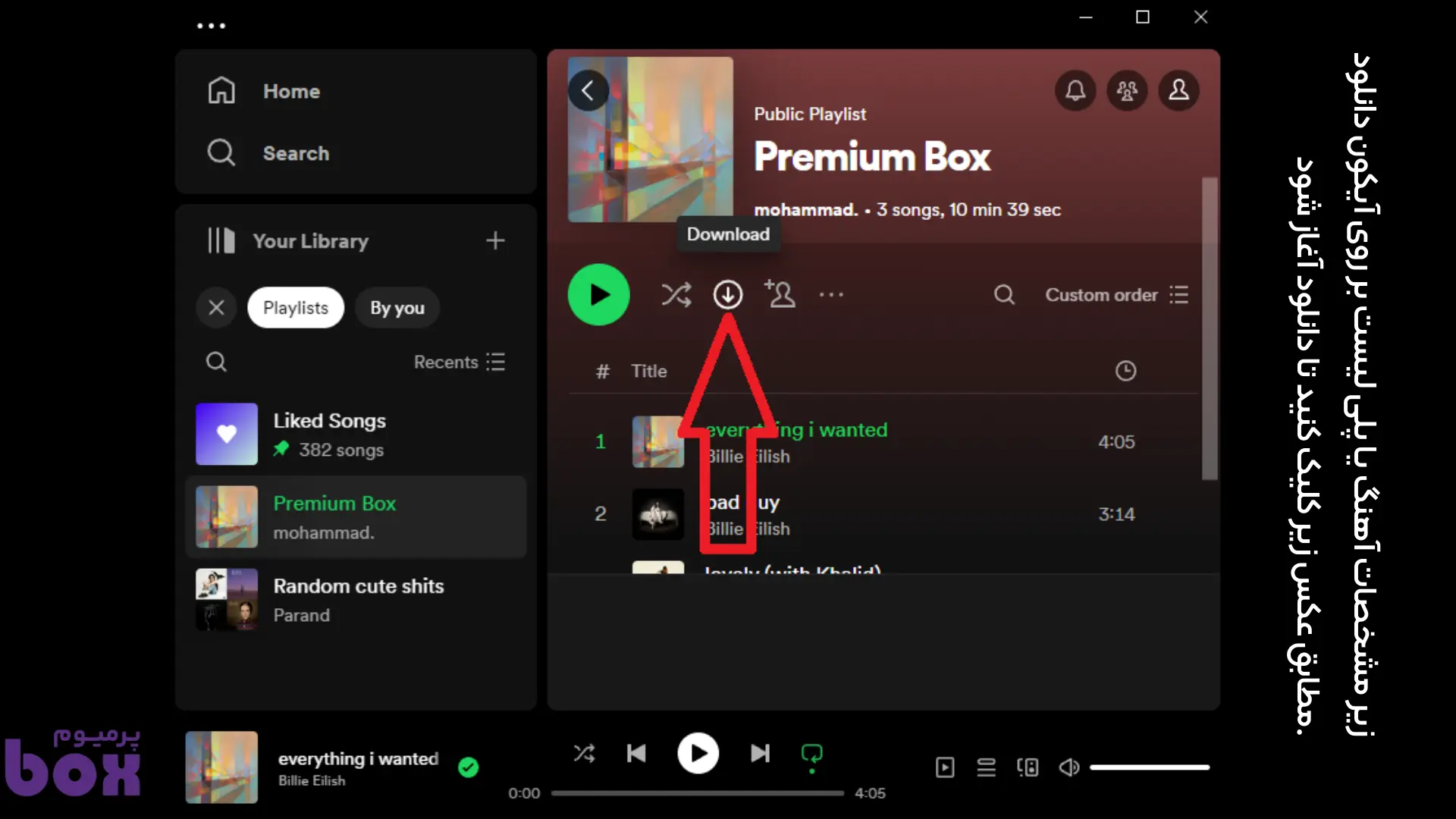Mute the volume
This screenshot has height=819, width=1456.
point(1069,767)
